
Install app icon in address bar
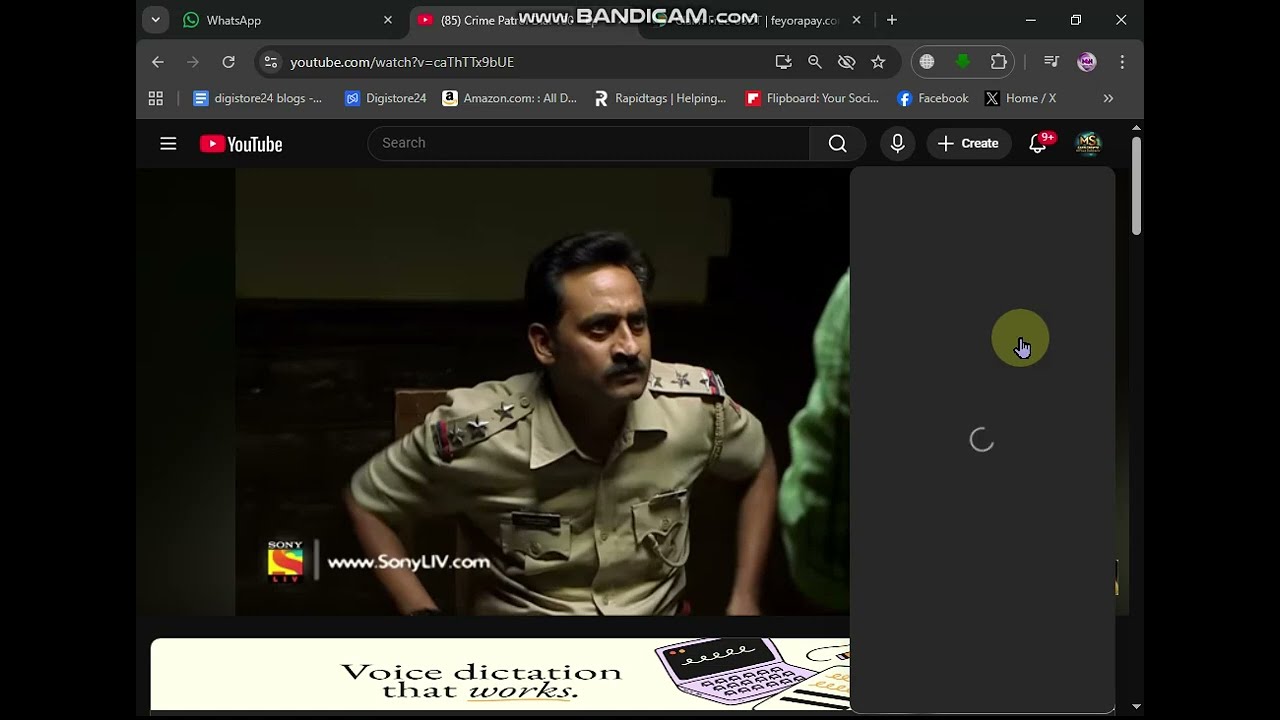783,62
